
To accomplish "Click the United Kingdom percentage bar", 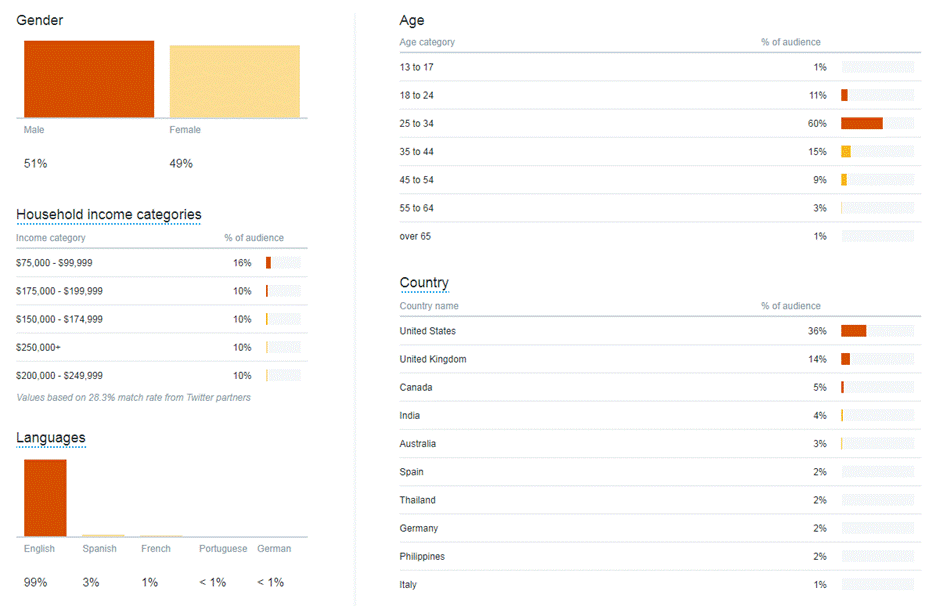I will pos(846,359).
